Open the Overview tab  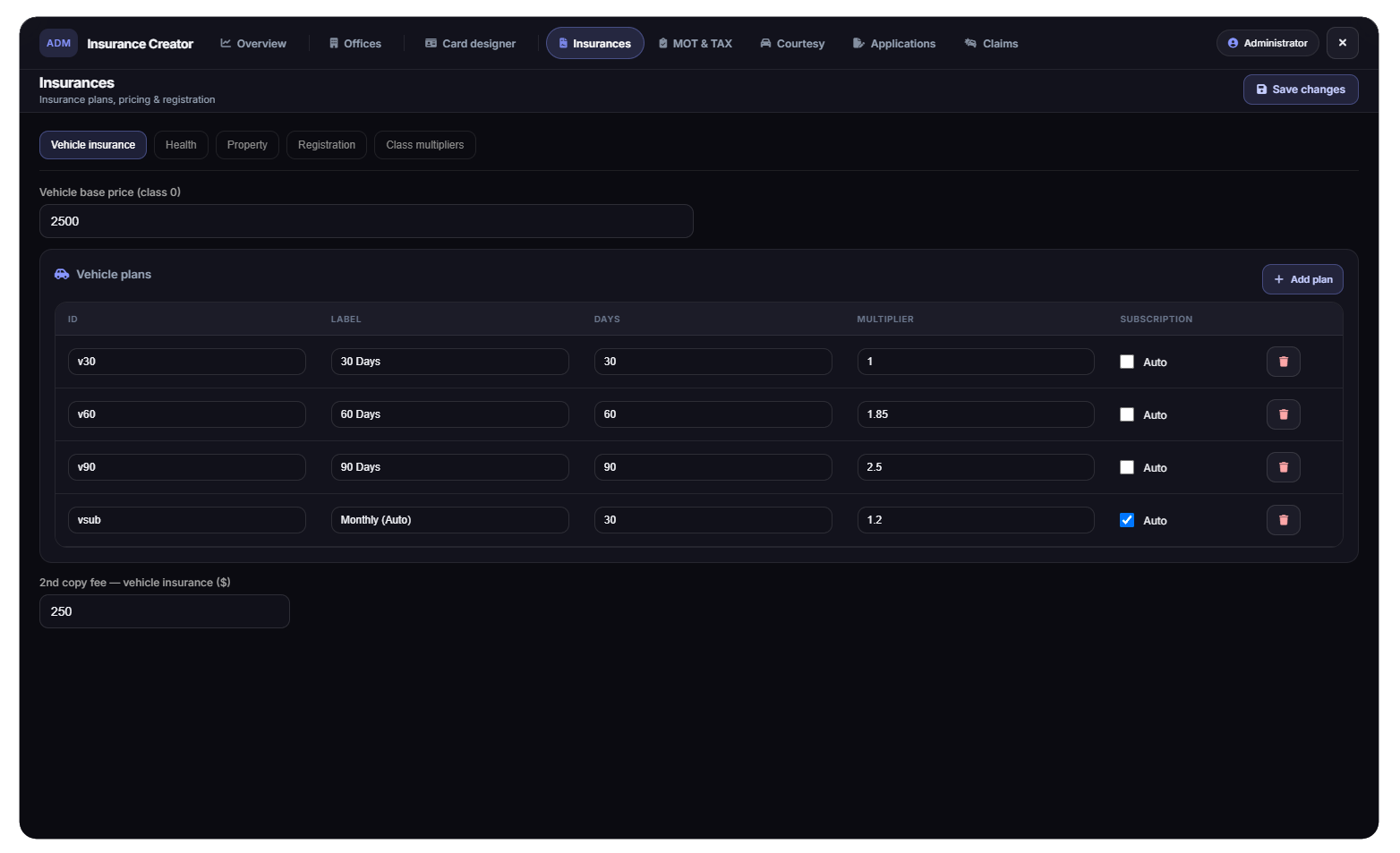253,43
